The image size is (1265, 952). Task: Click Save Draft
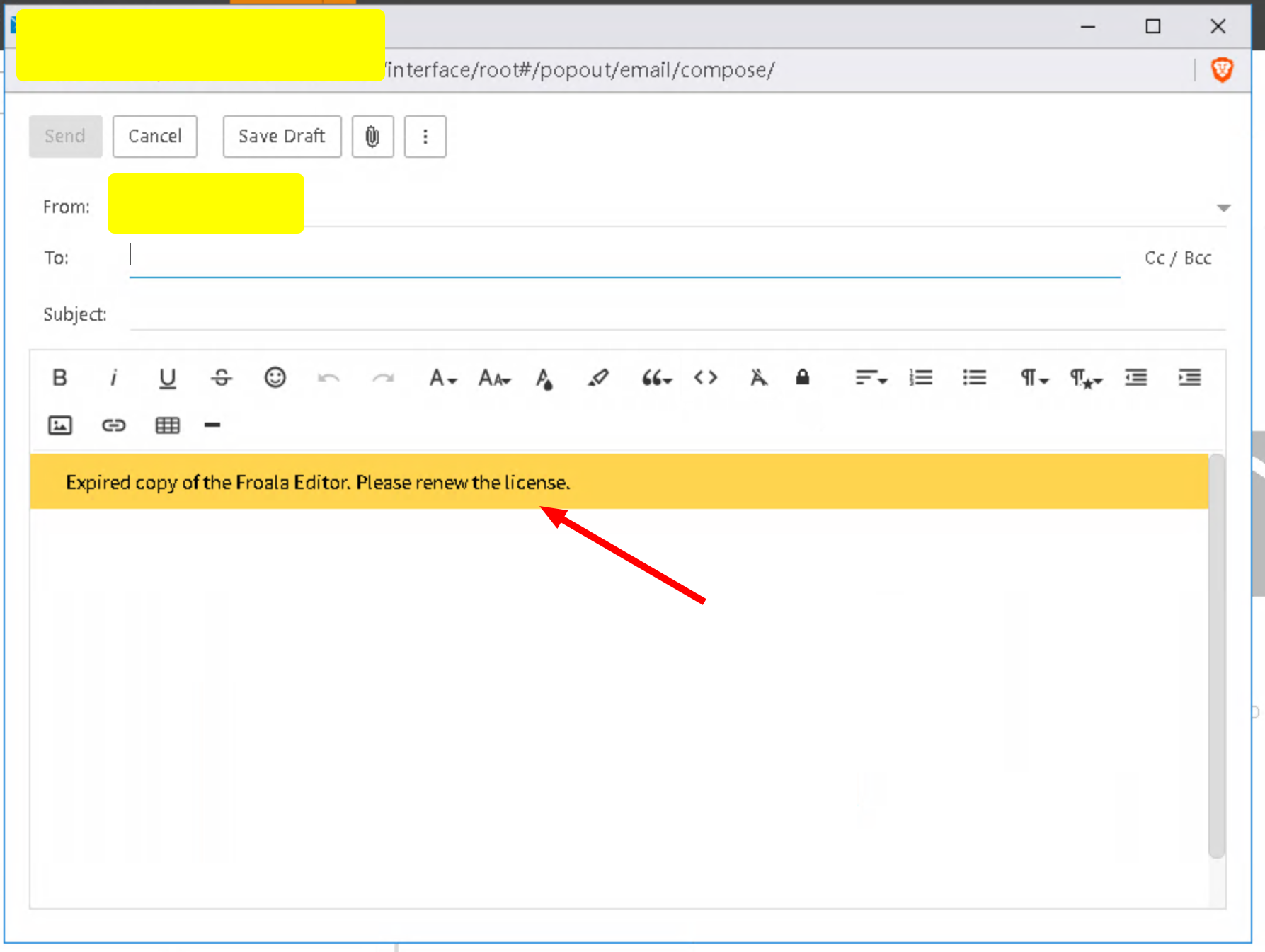click(x=282, y=136)
